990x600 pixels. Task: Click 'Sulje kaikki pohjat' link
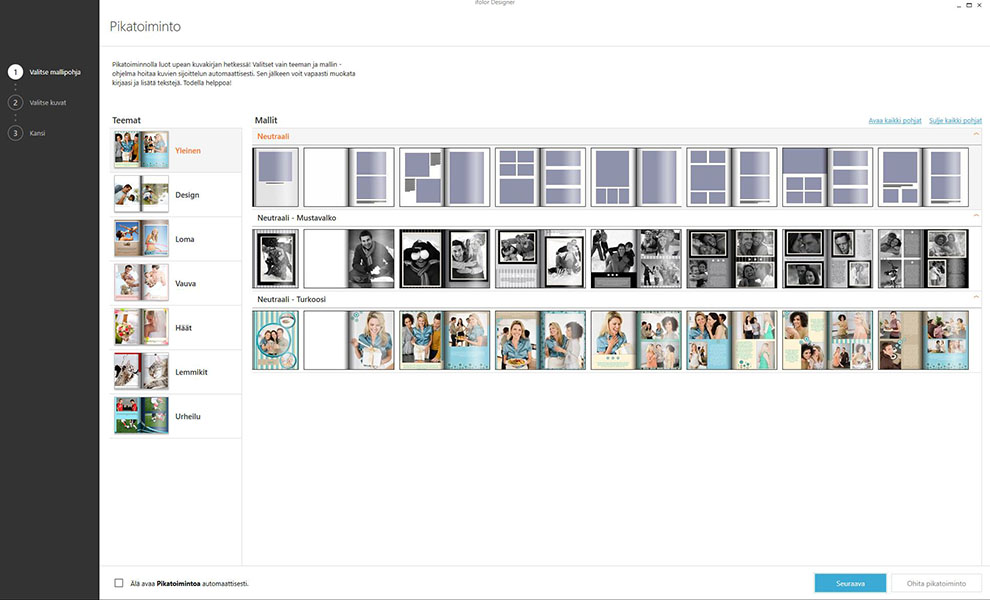coord(955,121)
